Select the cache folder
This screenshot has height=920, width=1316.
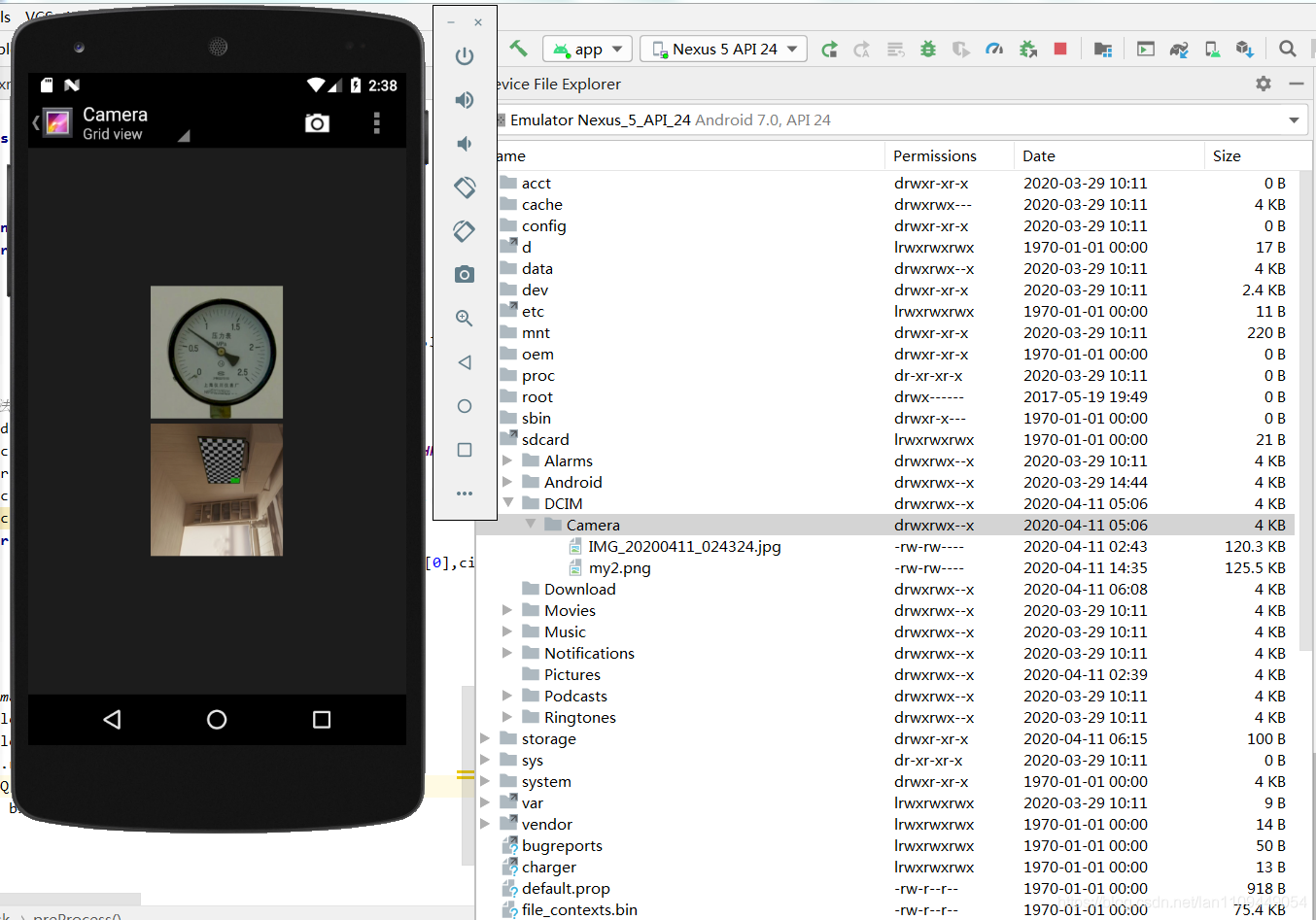(541, 204)
